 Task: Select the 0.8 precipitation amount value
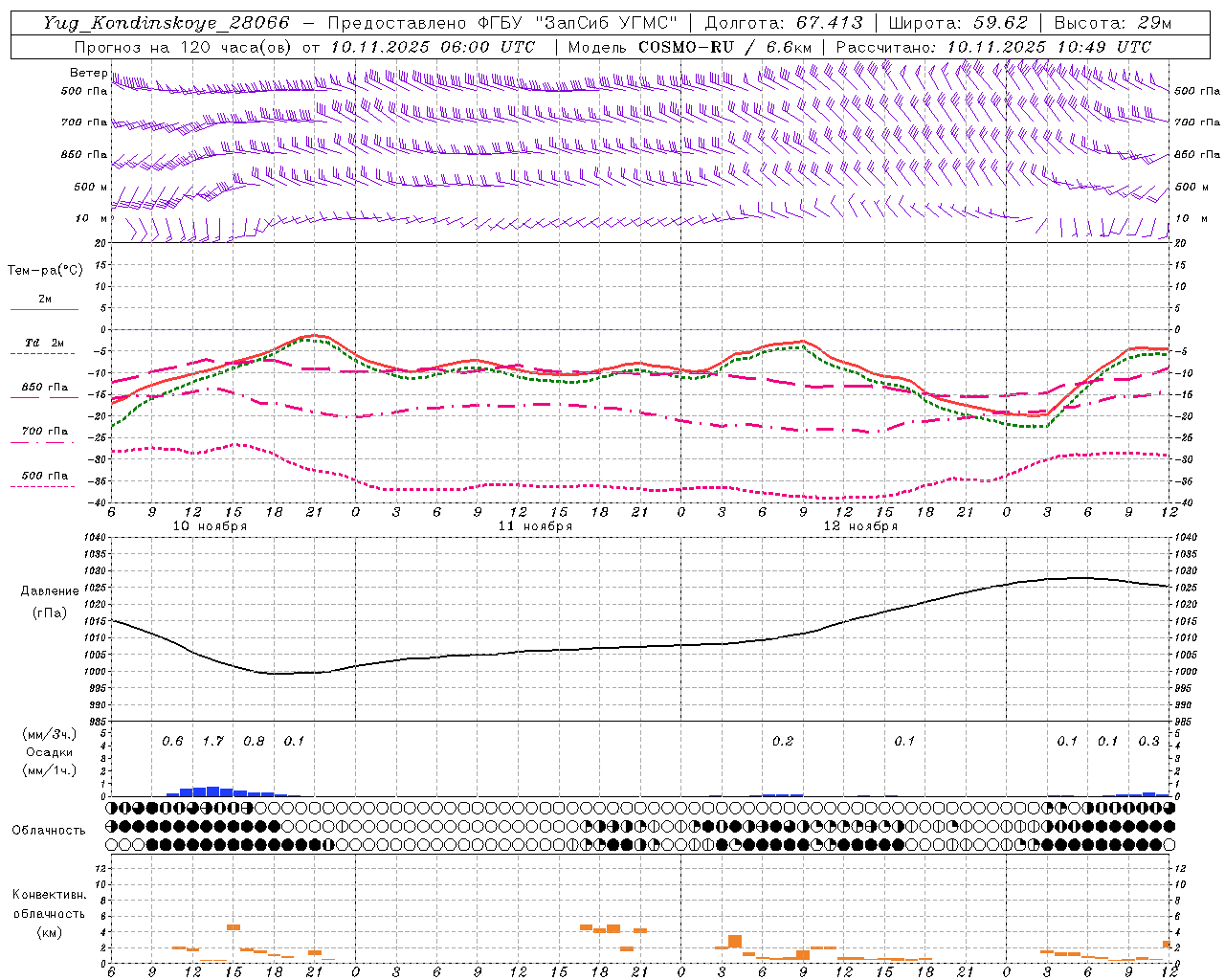tap(254, 741)
